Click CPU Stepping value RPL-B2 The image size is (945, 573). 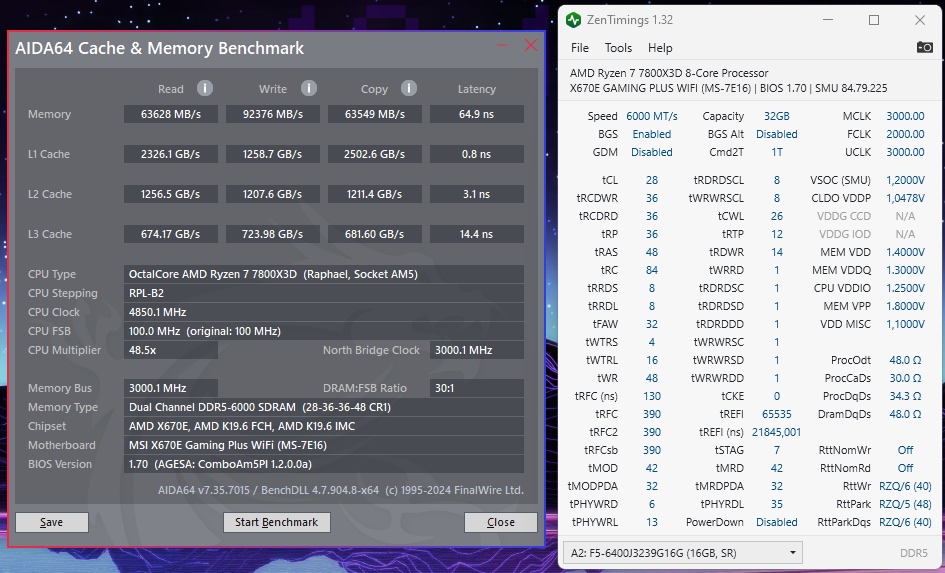click(x=324, y=293)
